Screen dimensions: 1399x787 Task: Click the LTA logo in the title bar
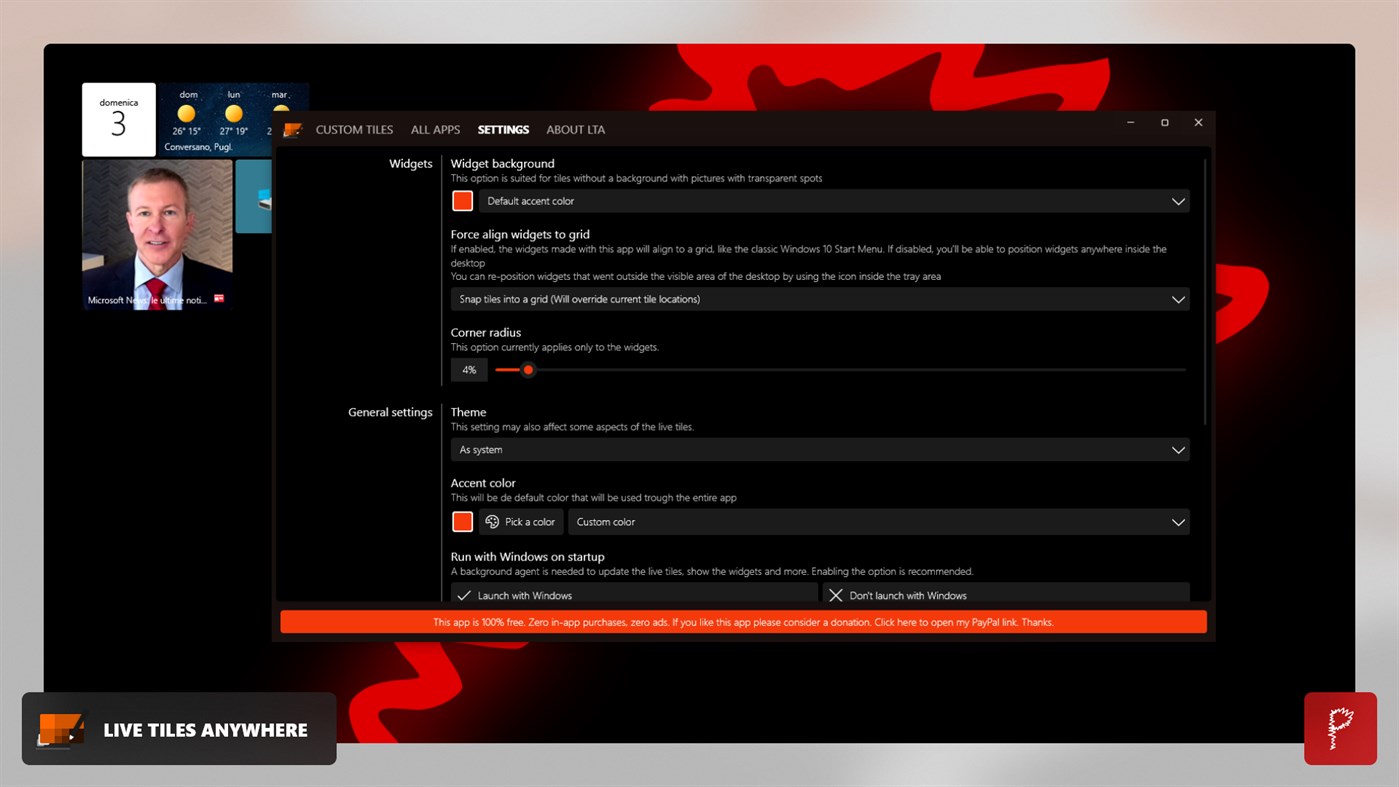pyautogui.click(x=292, y=129)
